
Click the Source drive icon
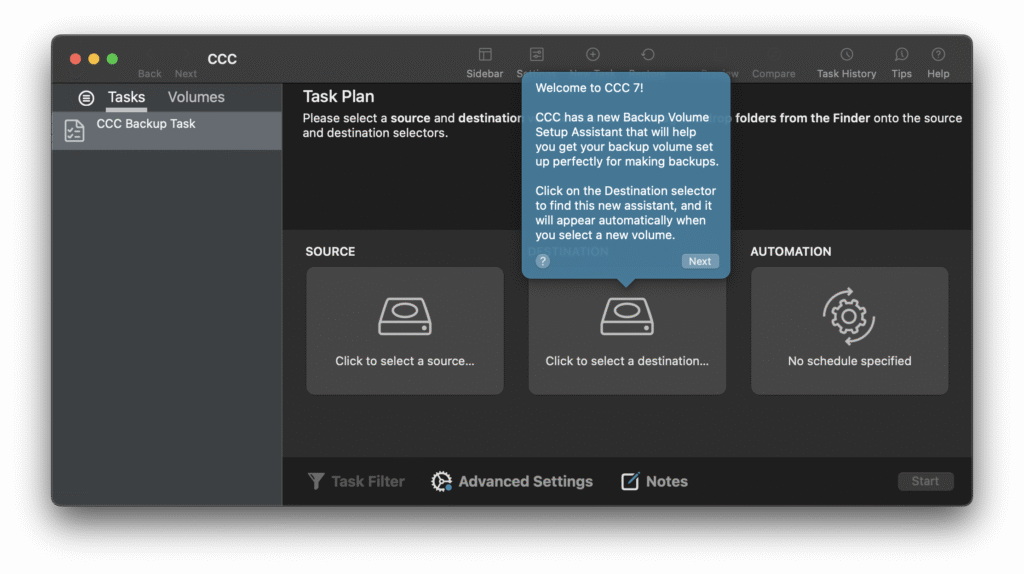(405, 317)
